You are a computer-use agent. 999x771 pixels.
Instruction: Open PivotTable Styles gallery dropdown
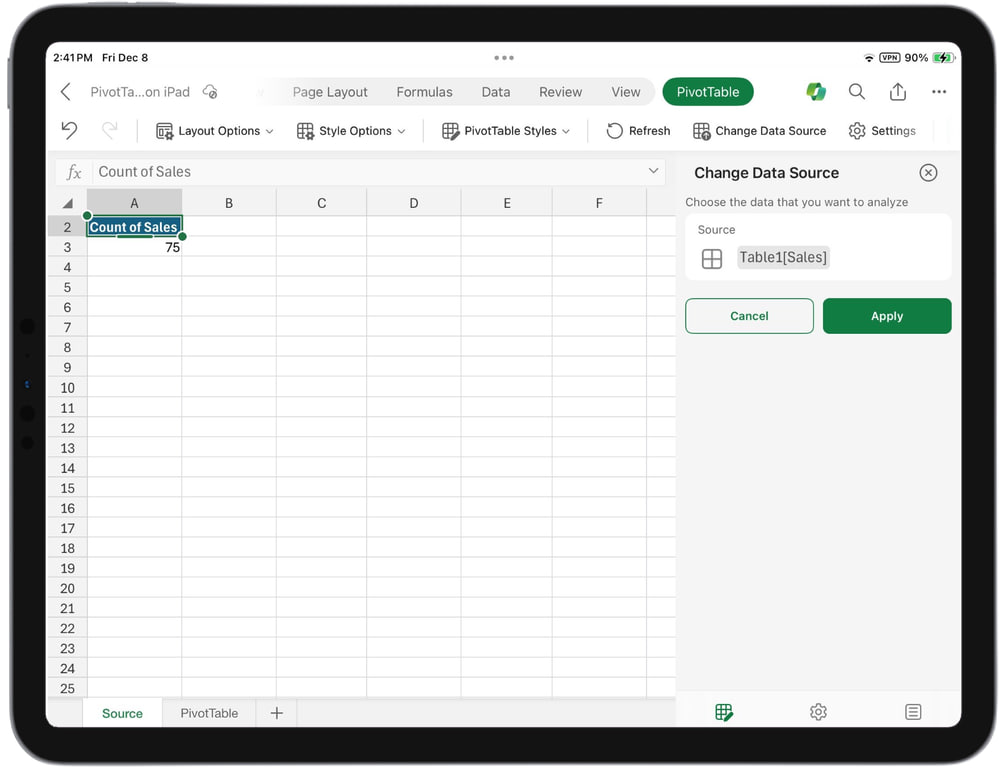point(506,131)
